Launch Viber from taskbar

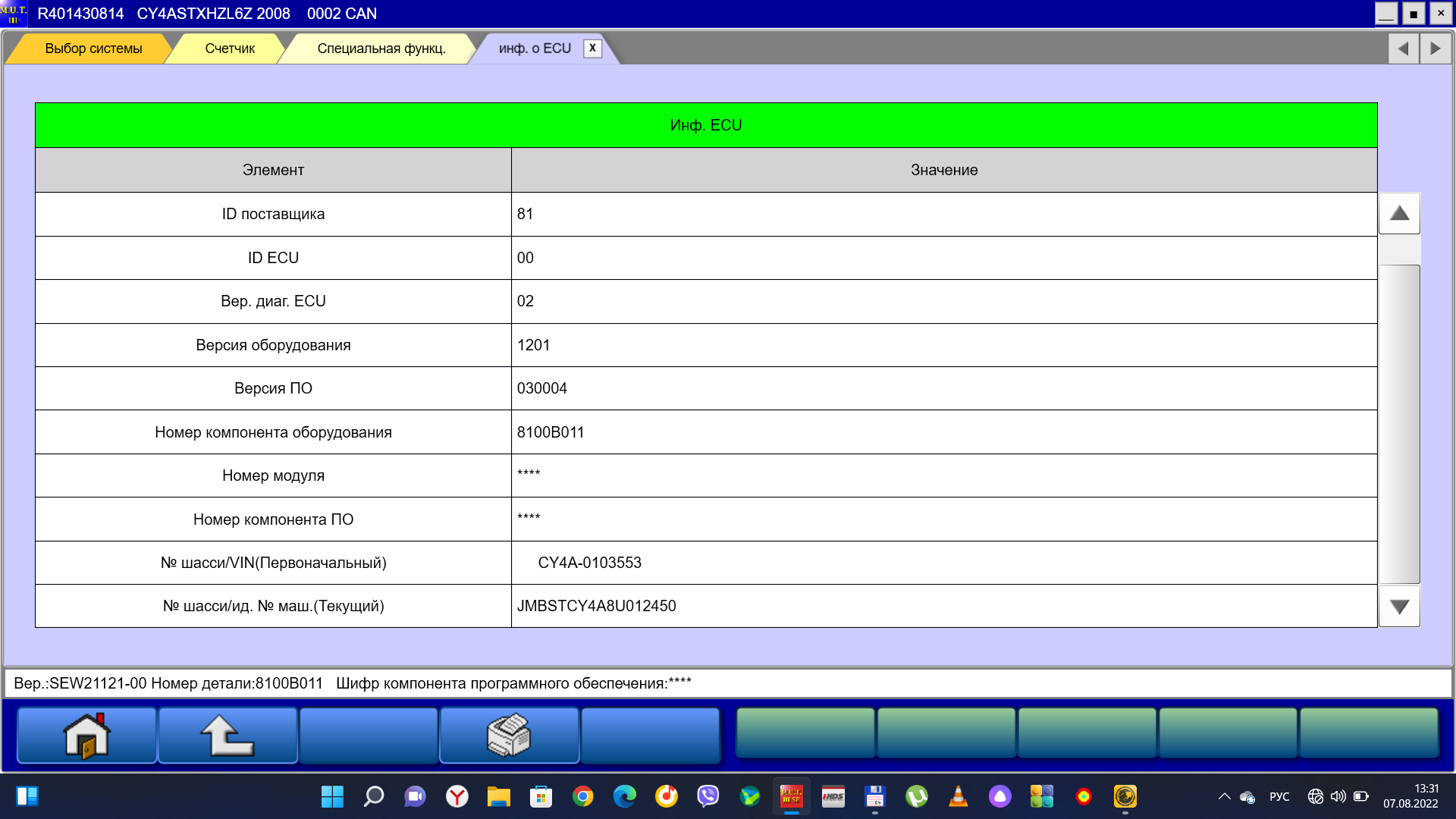[x=708, y=796]
